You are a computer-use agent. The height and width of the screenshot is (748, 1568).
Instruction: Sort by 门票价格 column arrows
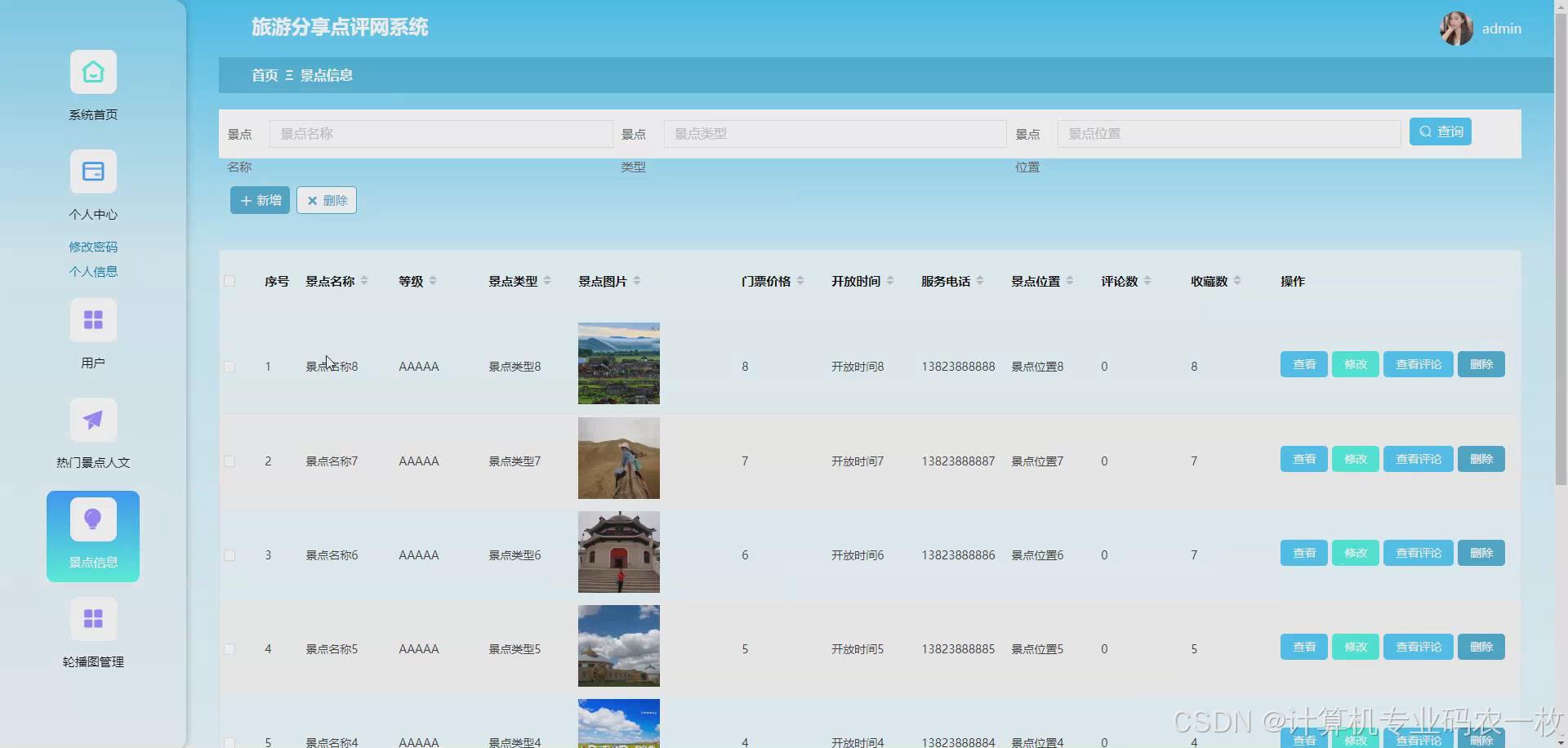(x=800, y=281)
